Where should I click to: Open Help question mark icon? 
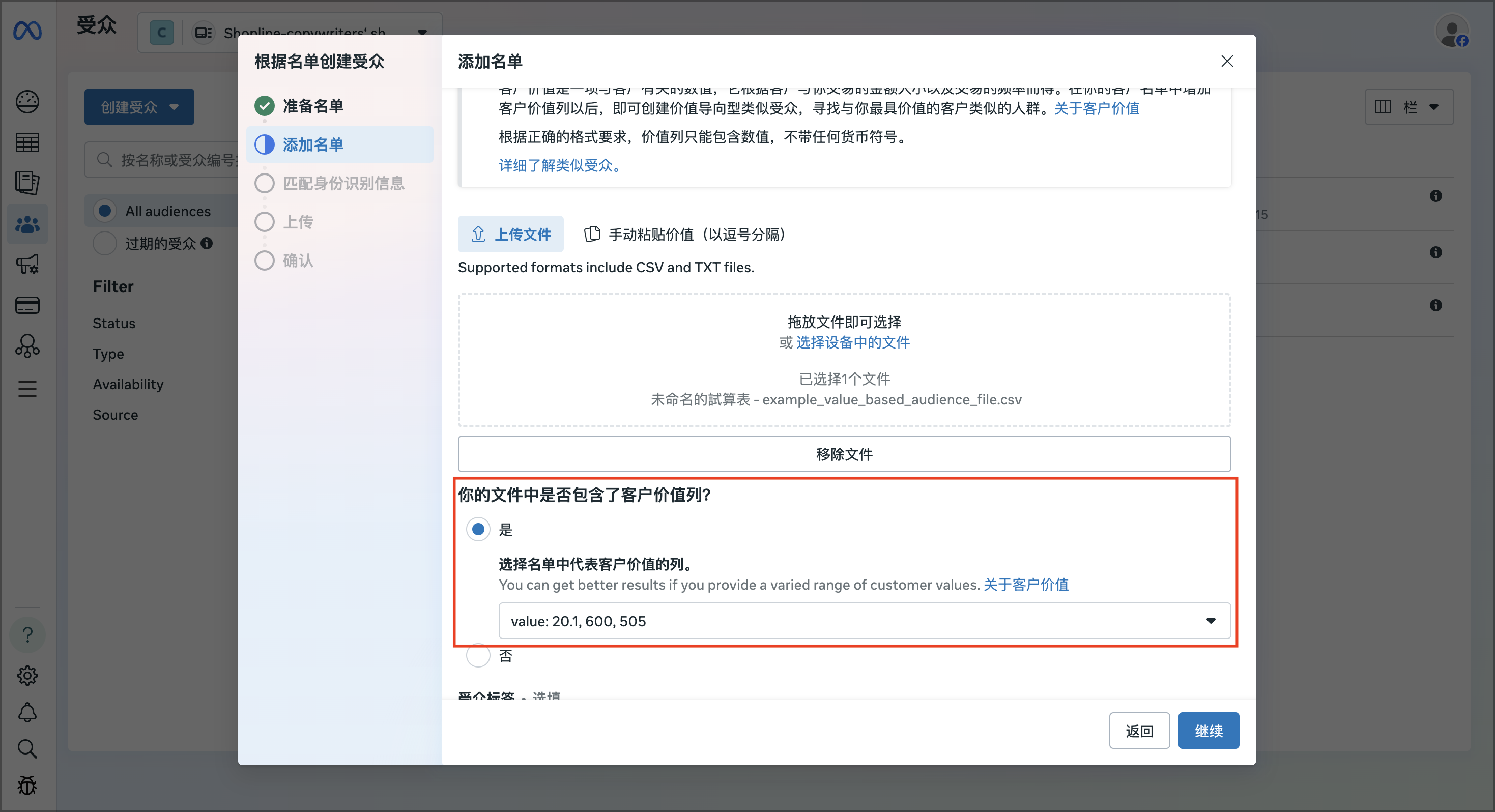(27, 634)
